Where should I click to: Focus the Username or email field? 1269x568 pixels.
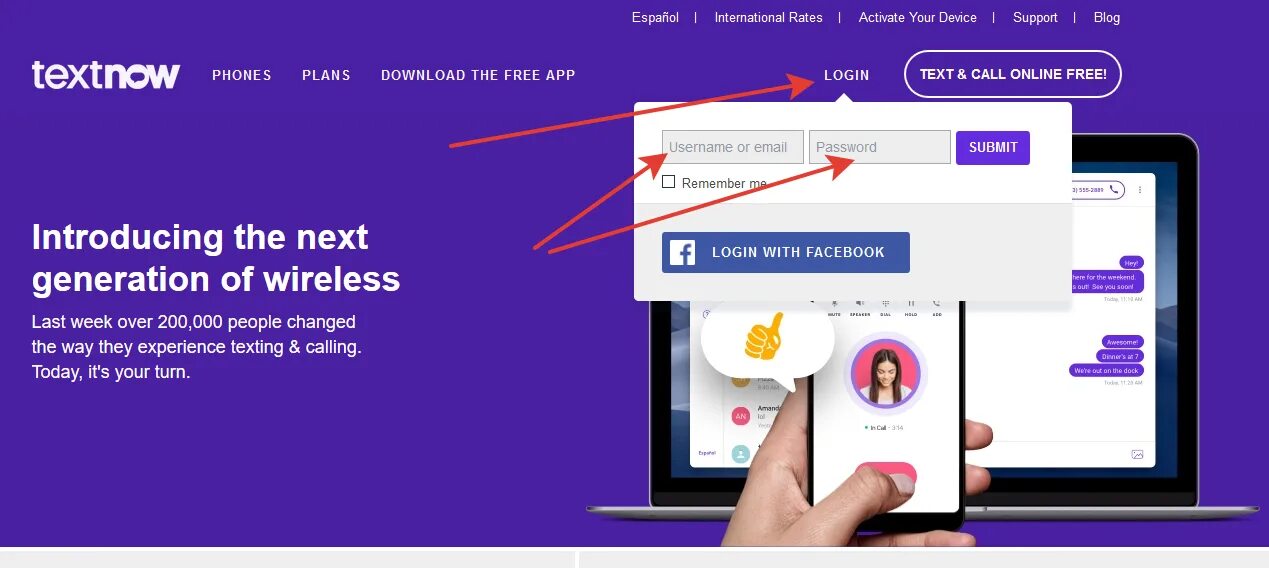(x=733, y=147)
